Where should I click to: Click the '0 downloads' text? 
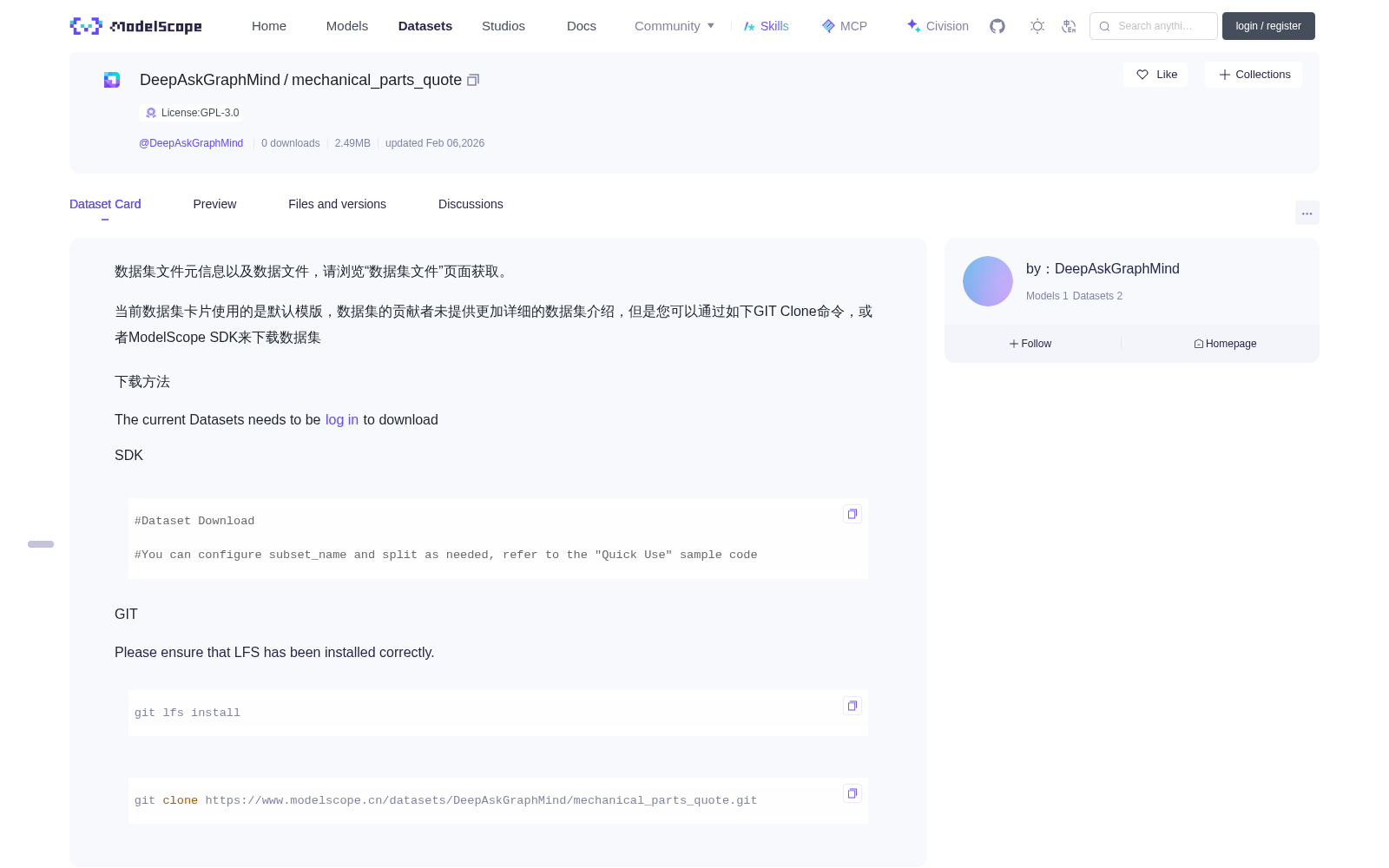[291, 143]
